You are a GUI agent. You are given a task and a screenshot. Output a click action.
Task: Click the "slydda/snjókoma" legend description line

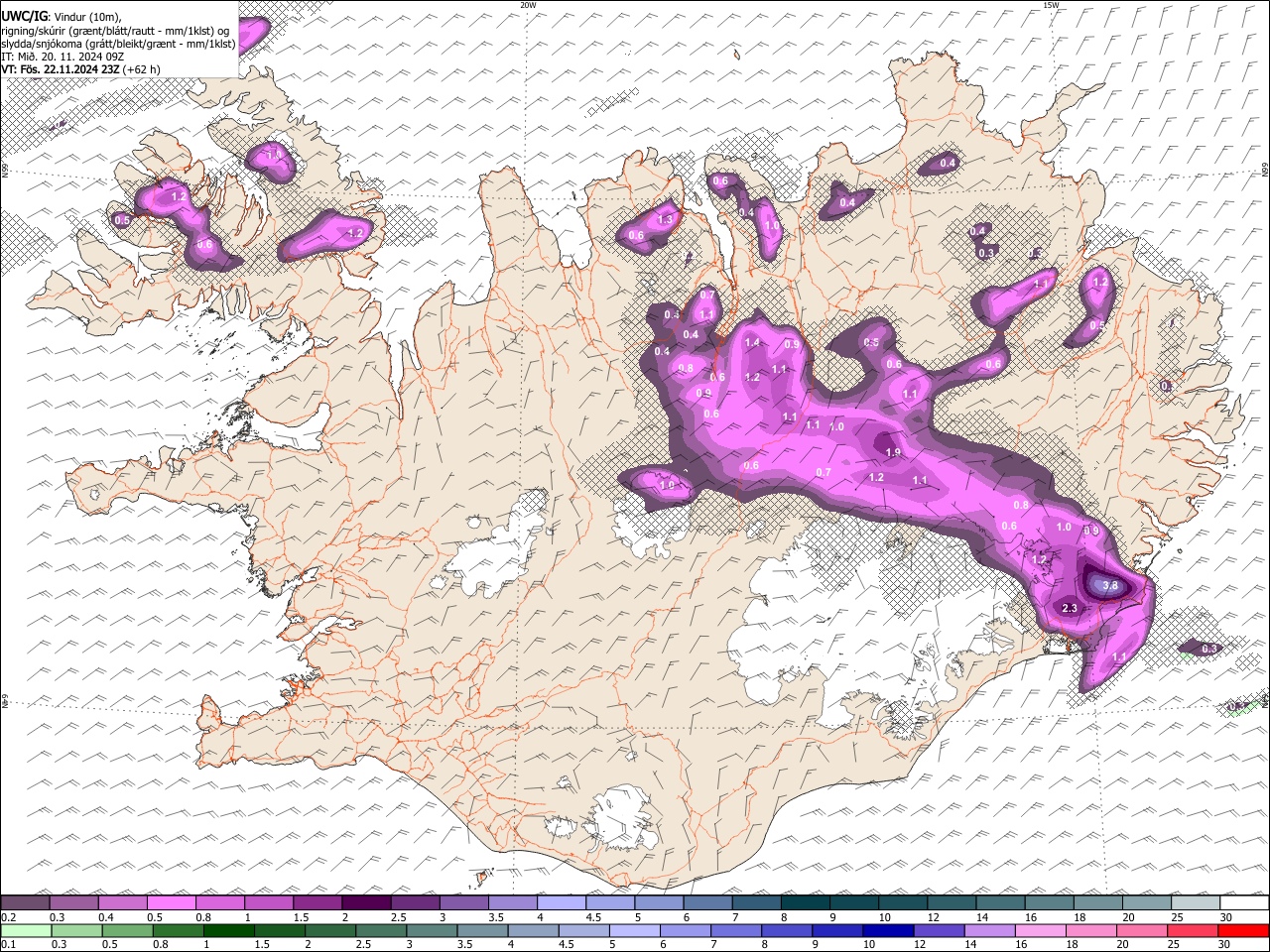(118, 44)
